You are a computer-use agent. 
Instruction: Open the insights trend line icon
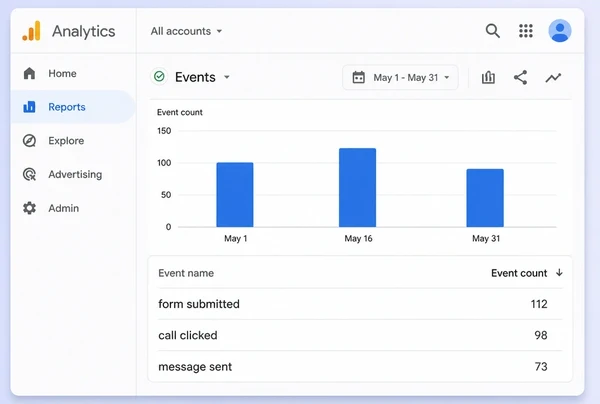553,78
